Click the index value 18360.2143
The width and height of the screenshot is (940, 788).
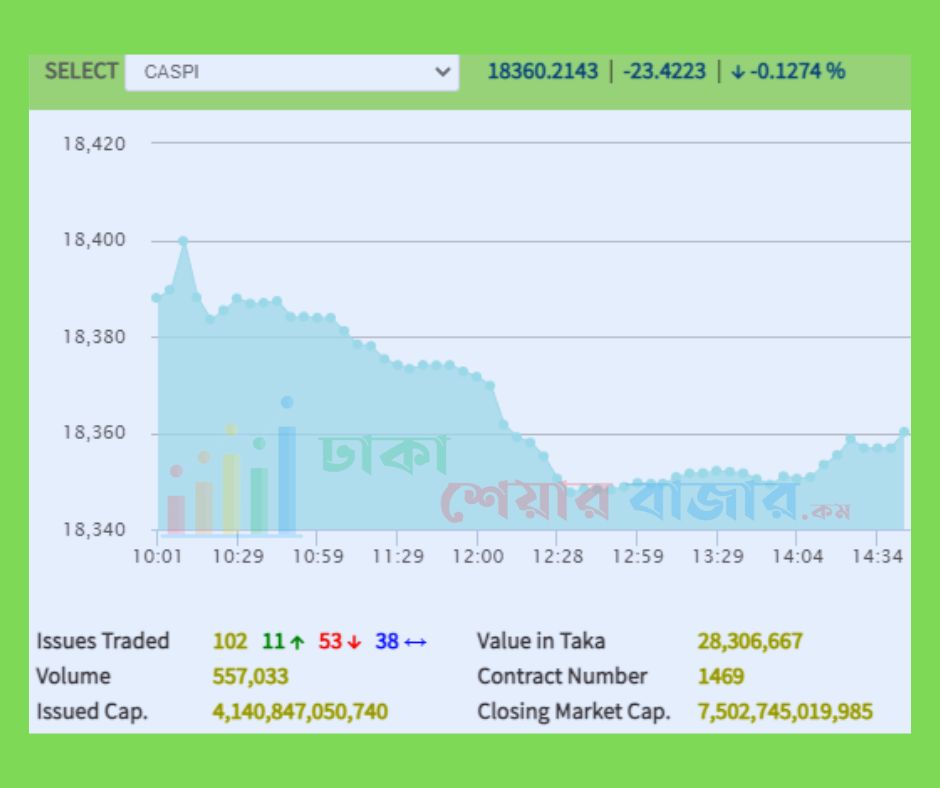pos(542,72)
